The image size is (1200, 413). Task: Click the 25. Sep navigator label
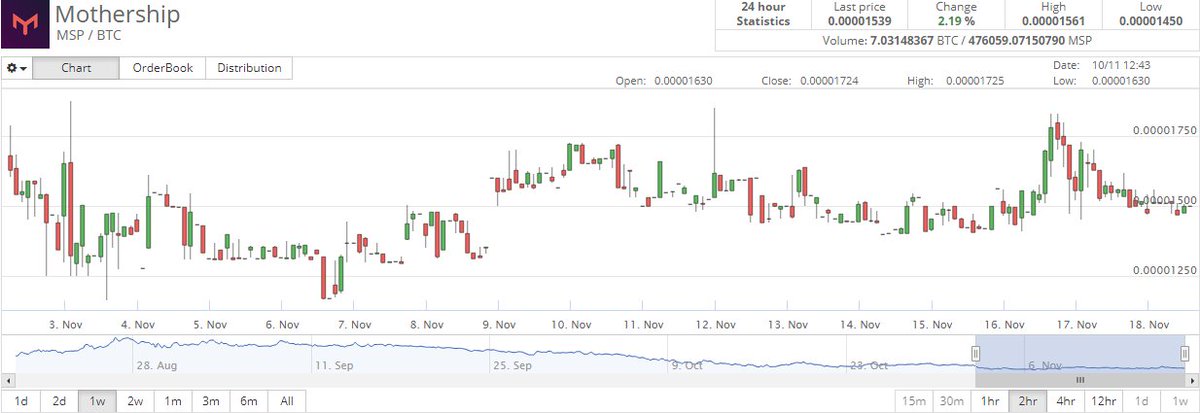511,366
